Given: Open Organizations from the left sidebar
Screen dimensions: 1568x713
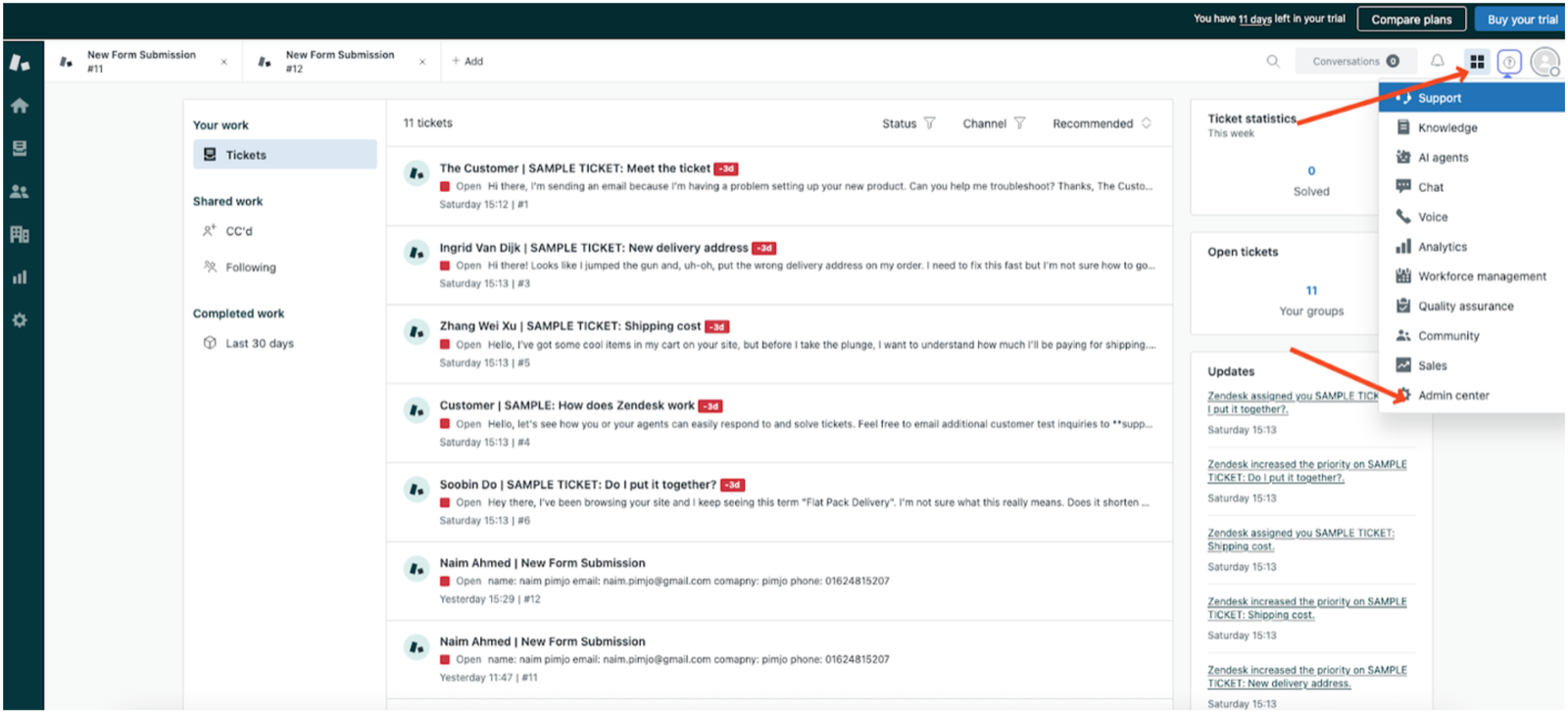Looking at the screenshot, I should point(20,234).
